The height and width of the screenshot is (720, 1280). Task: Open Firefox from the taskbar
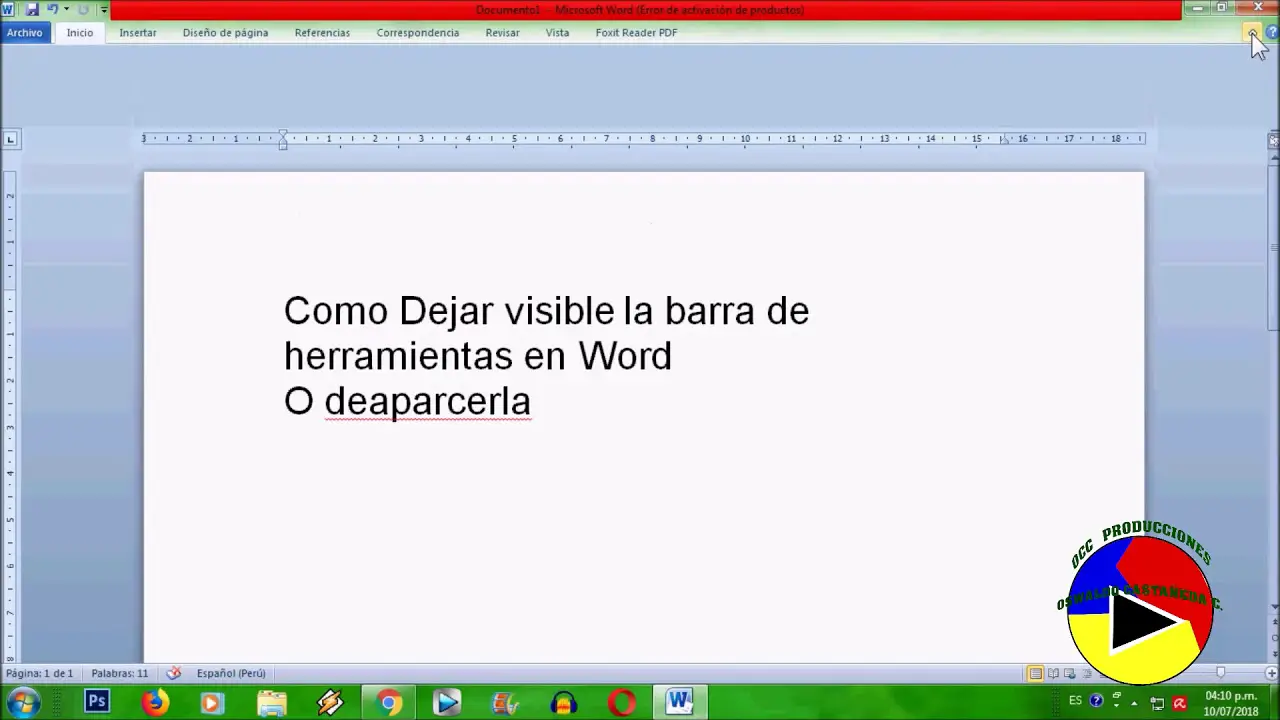point(154,703)
